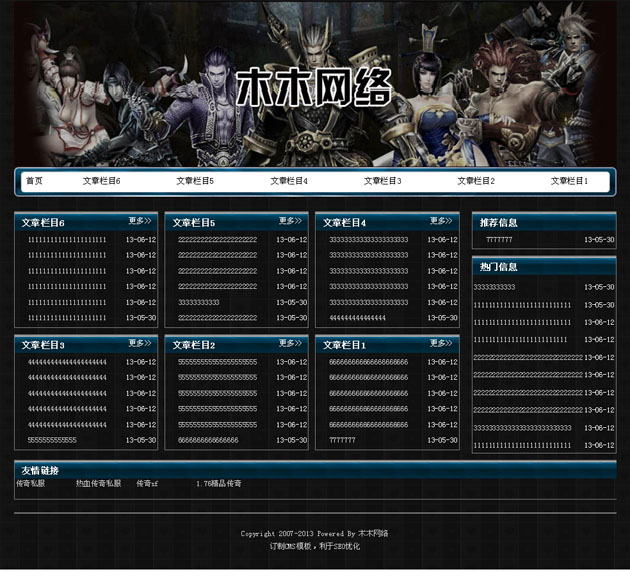
Task: Click 更多>> in the 文章栏目3 panel
Action: pos(140,343)
